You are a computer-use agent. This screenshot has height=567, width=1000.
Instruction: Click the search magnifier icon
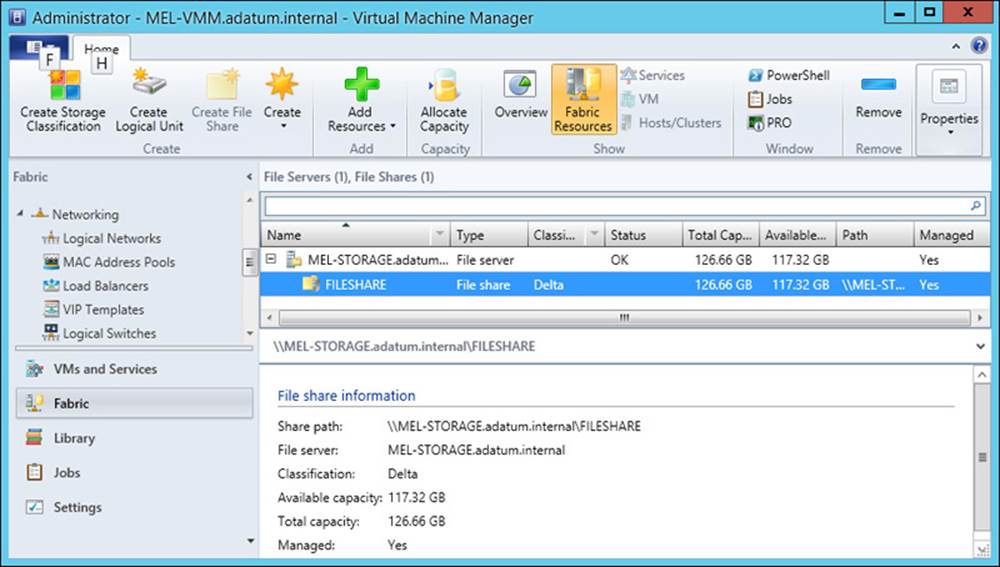coord(975,205)
